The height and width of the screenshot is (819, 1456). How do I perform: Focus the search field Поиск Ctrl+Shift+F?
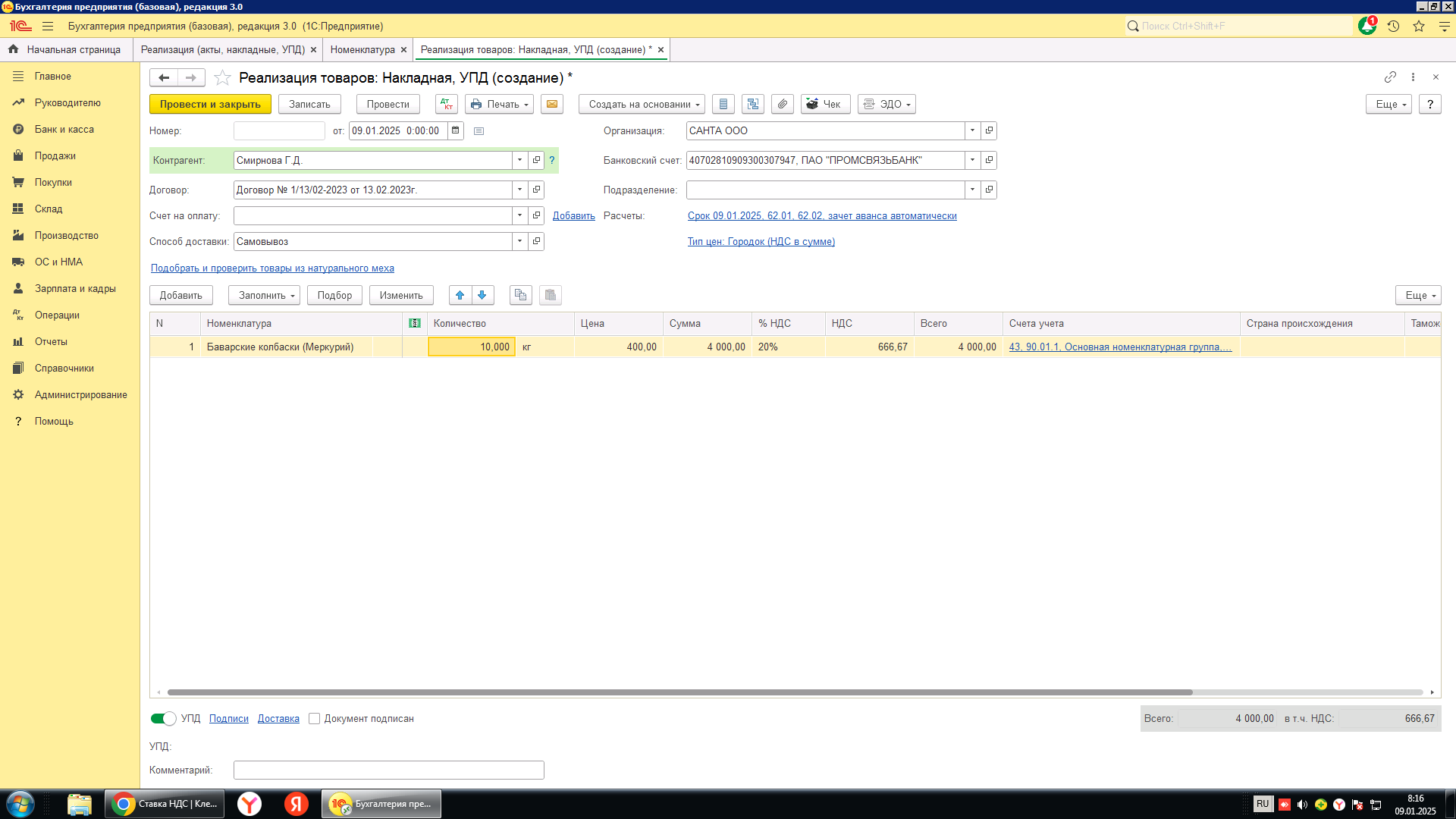[x=1240, y=26]
